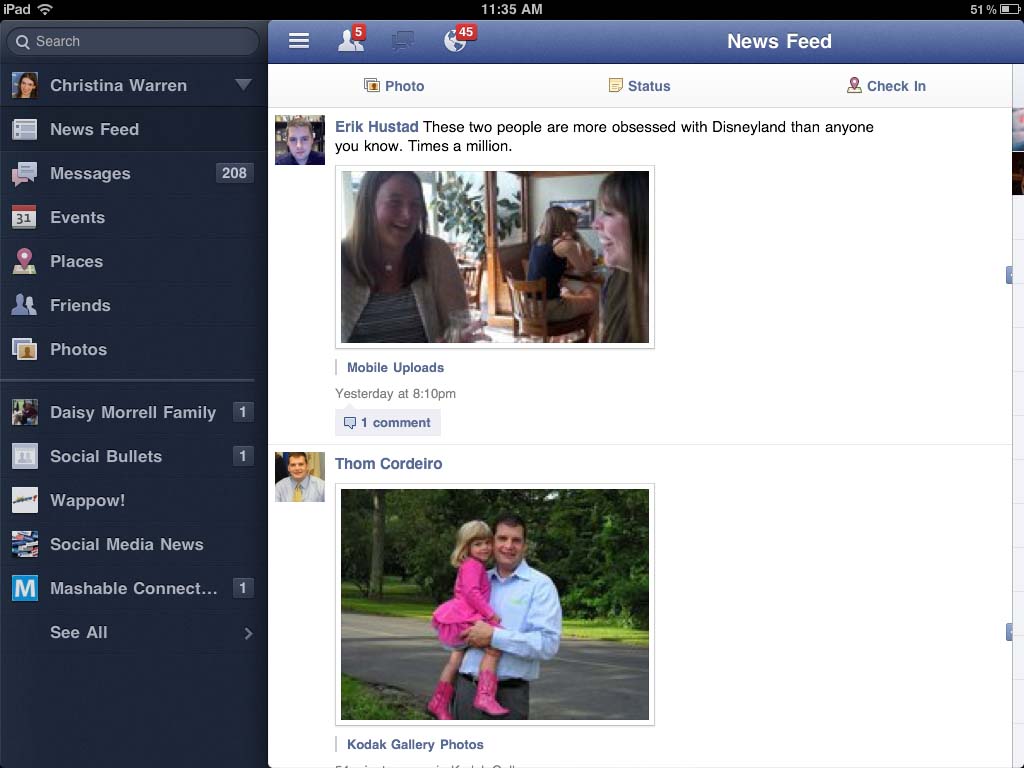Select the Status composer tab
This screenshot has height=768, width=1024.
(639, 86)
